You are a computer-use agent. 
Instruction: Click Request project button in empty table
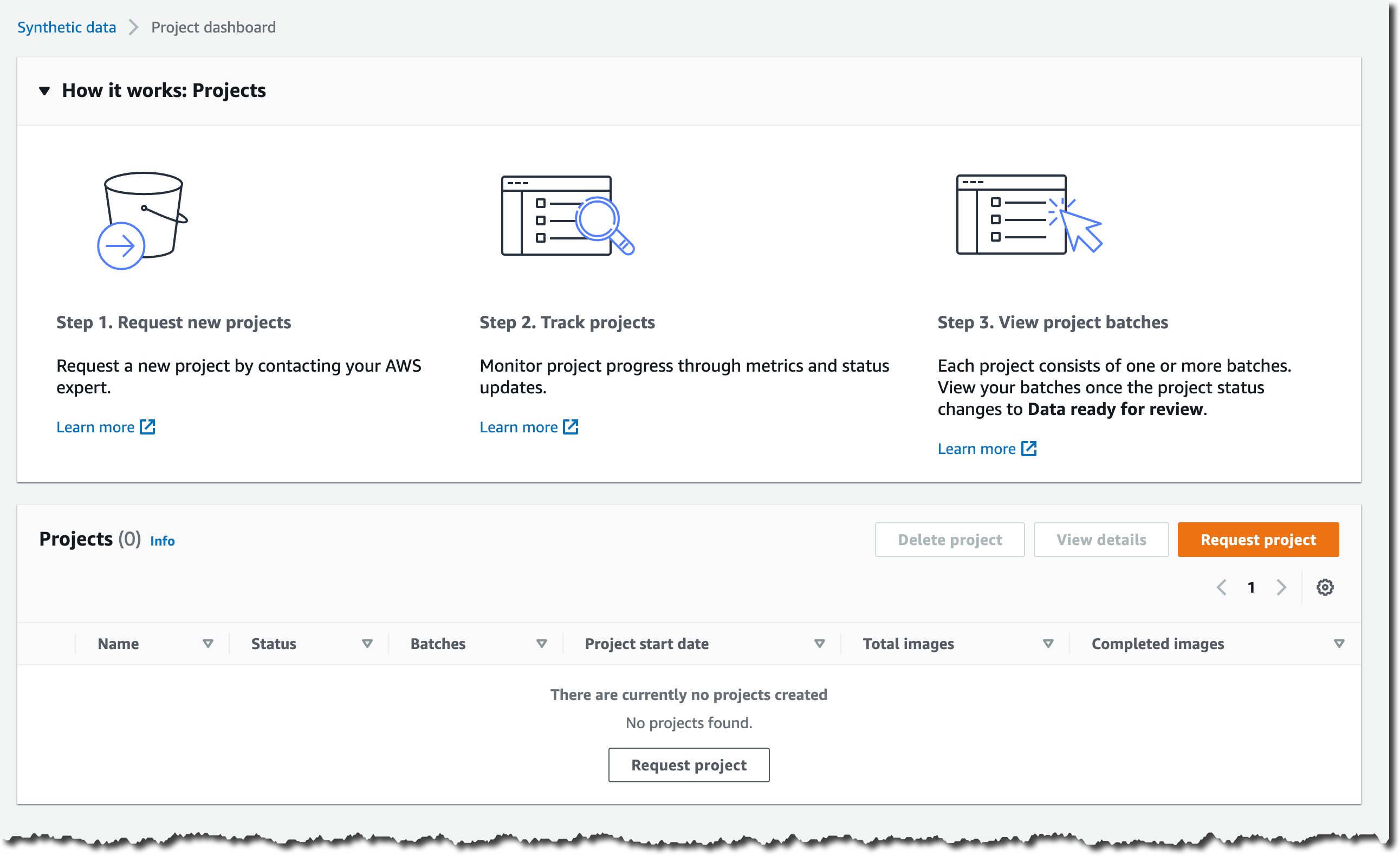689,765
